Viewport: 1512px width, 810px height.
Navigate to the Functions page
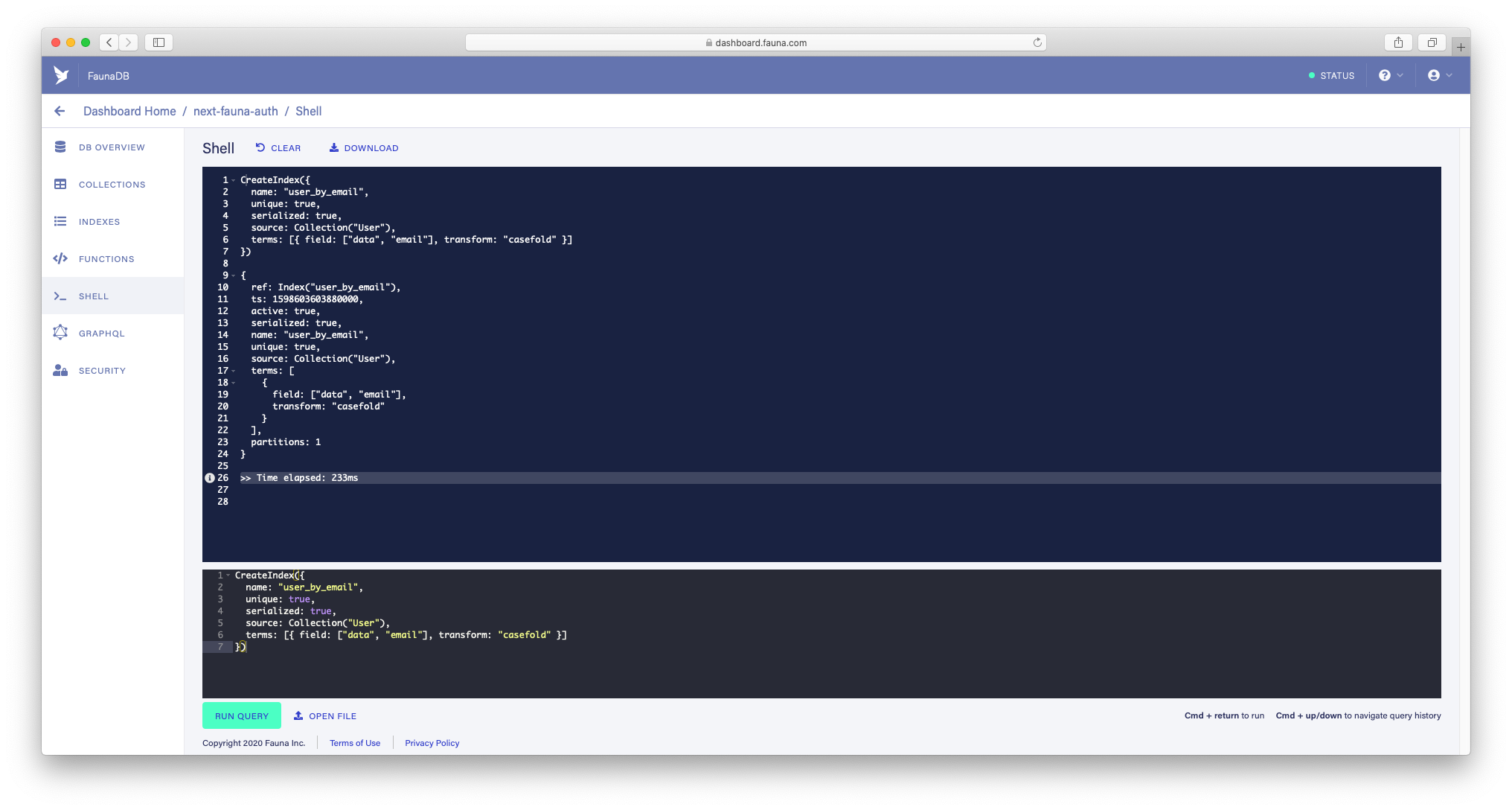(106, 259)
